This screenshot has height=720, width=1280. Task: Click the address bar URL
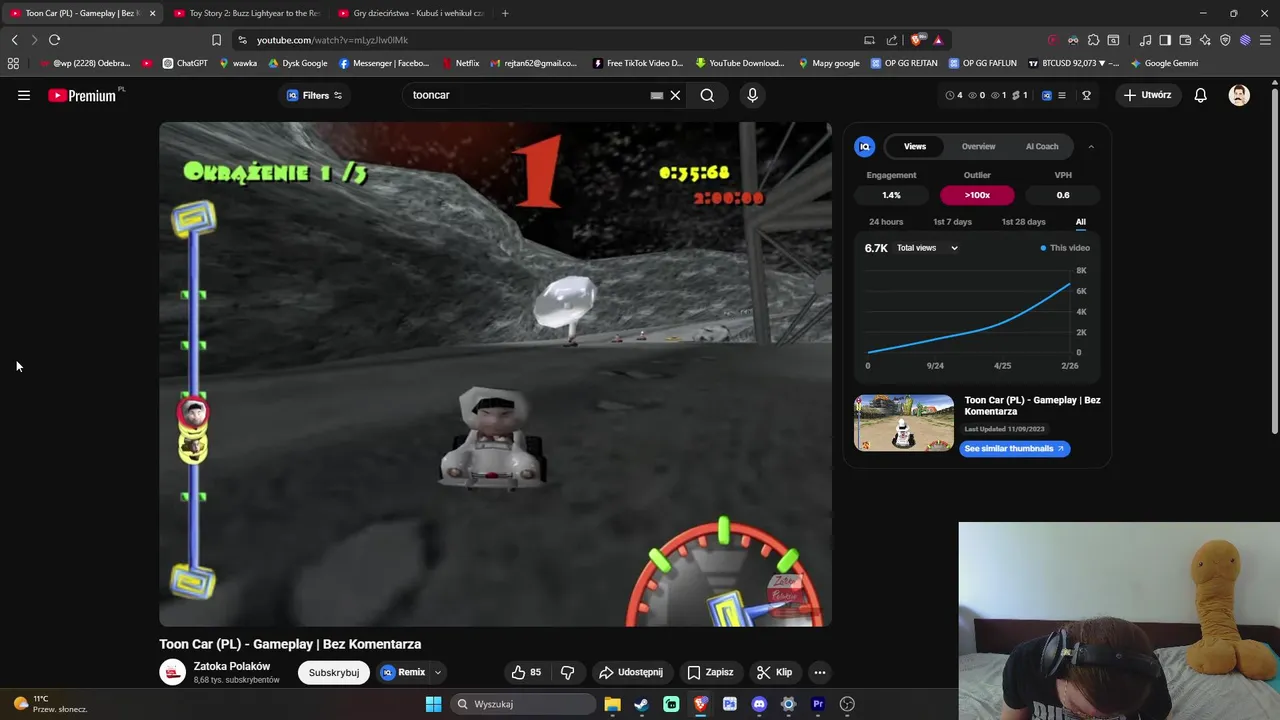click(x=332, y=40)
